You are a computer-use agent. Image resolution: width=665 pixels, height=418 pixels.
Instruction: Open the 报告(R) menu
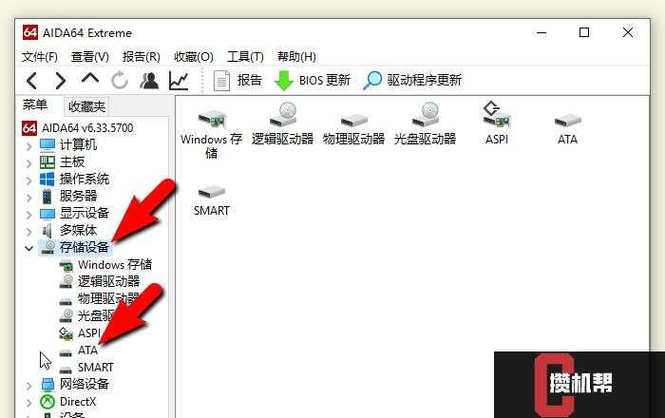tap(141, 56)
